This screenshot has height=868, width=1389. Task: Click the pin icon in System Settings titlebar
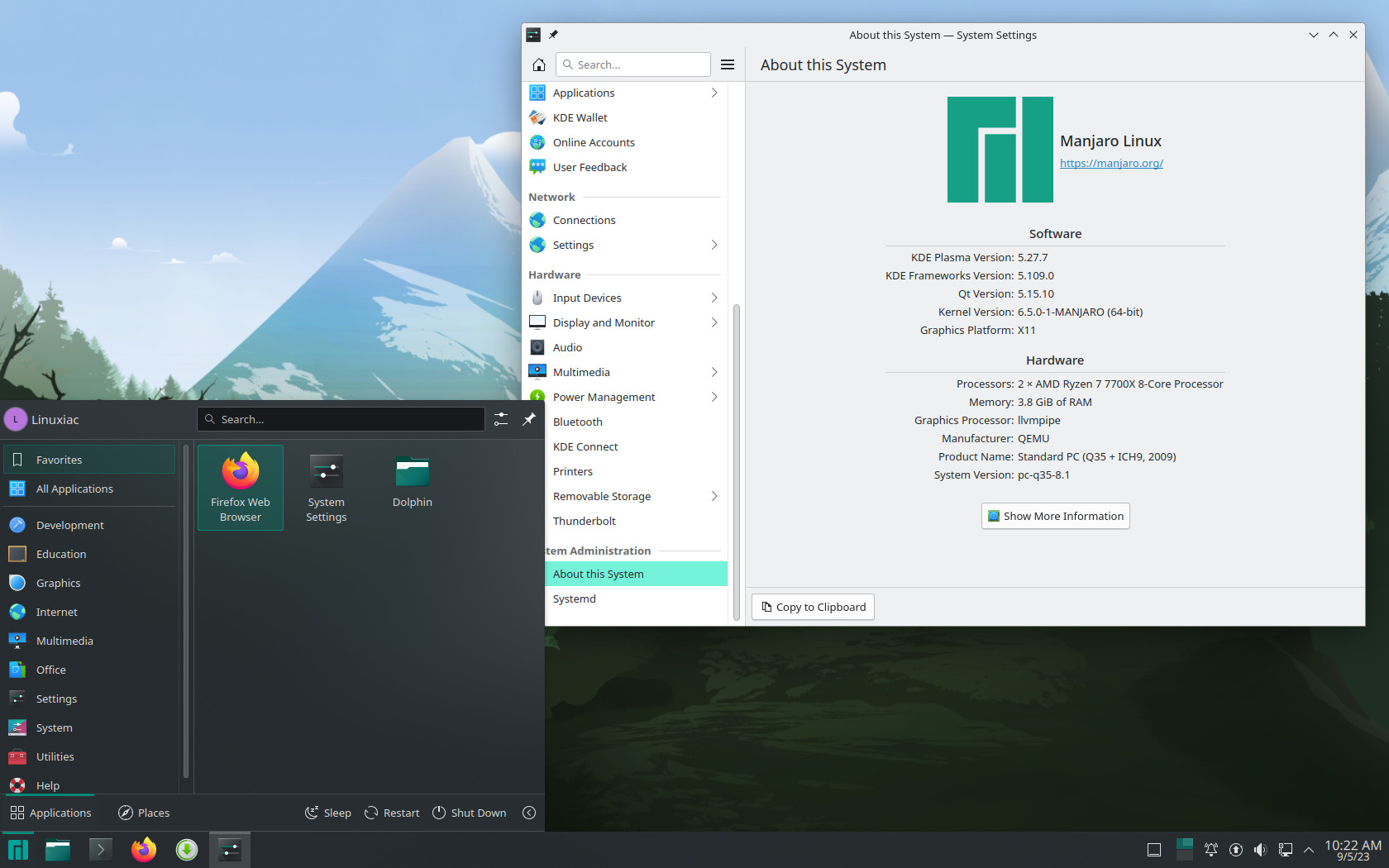tap(553, 35)
